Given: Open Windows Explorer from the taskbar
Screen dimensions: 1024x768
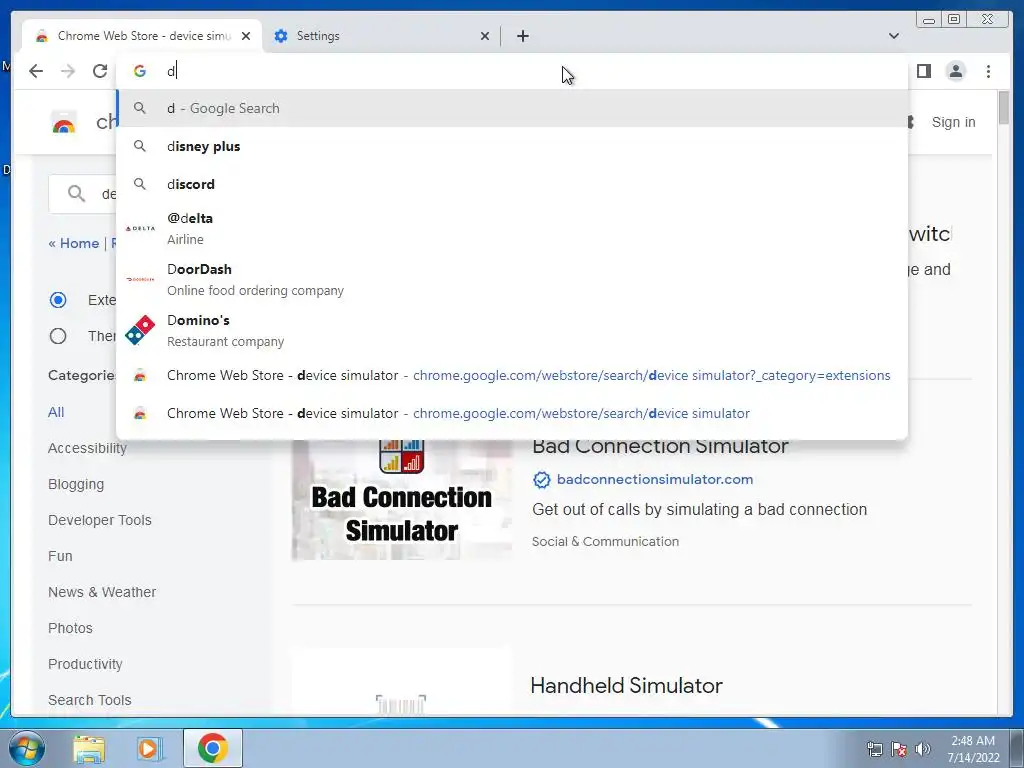Looking at the screenshot, I should point(89,749).
